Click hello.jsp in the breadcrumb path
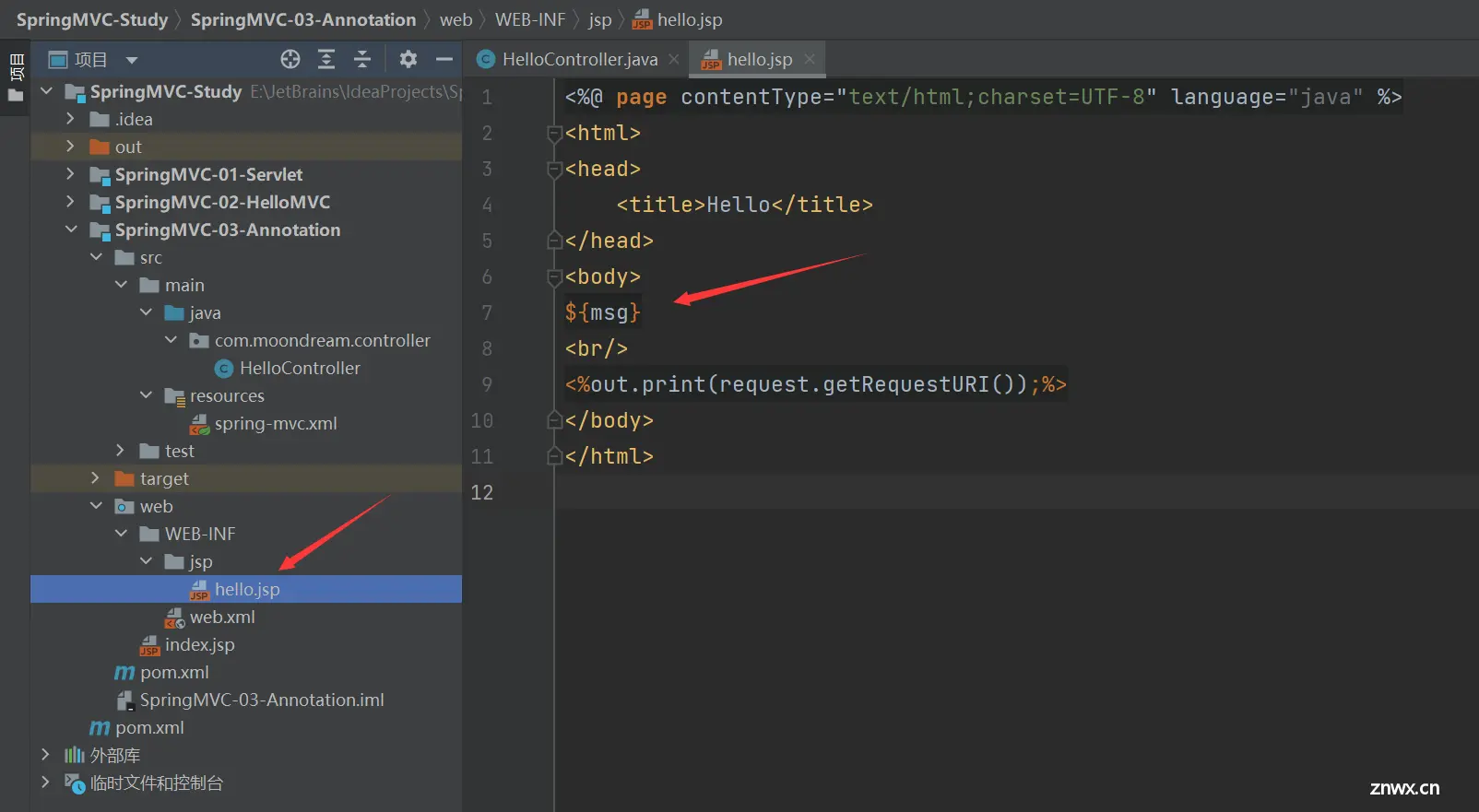The height and width of the screenshot is (812, 1479). 690,19
